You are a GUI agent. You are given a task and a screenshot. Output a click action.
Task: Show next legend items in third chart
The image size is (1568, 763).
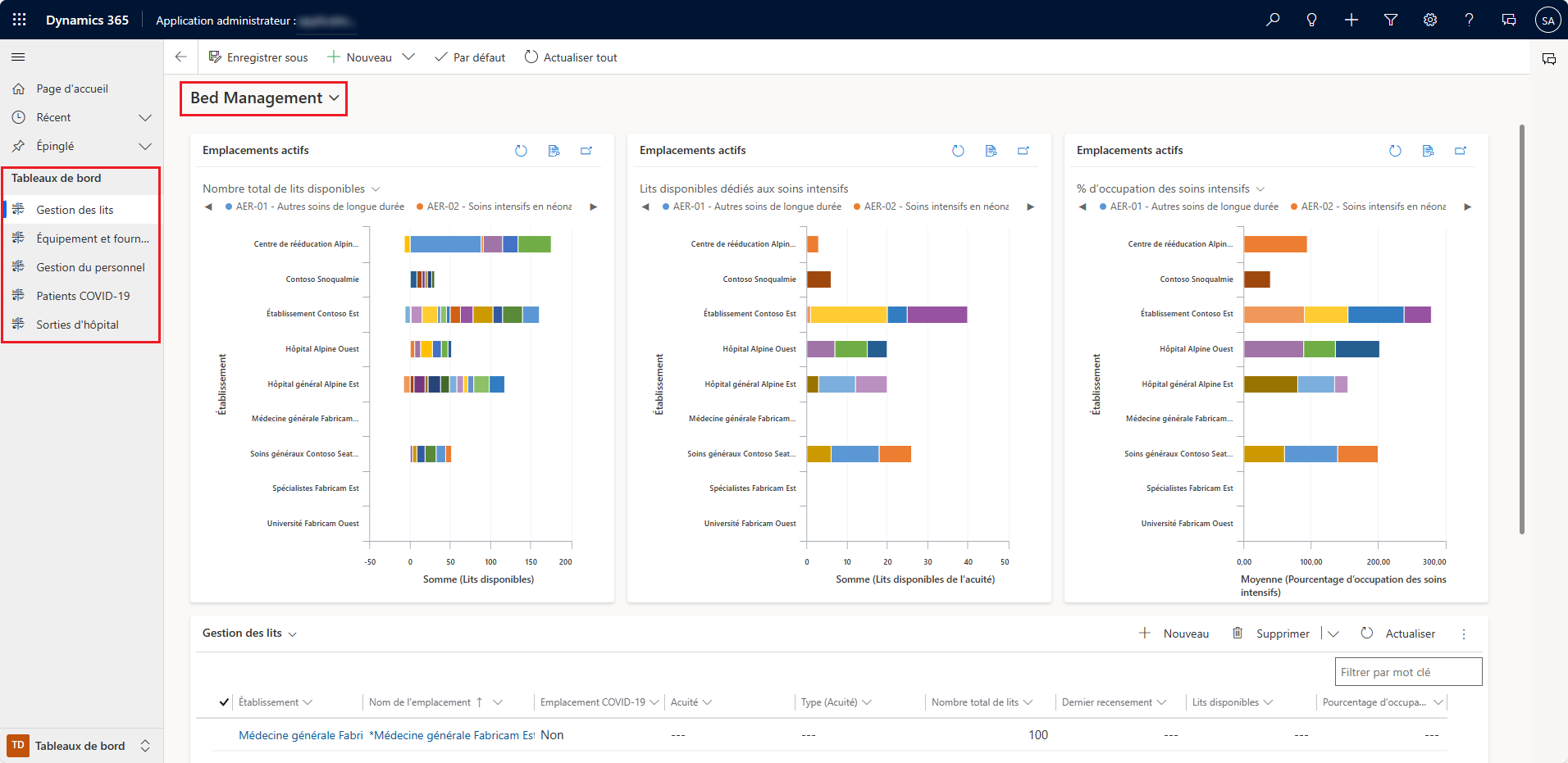click(x=1468, y=207)
